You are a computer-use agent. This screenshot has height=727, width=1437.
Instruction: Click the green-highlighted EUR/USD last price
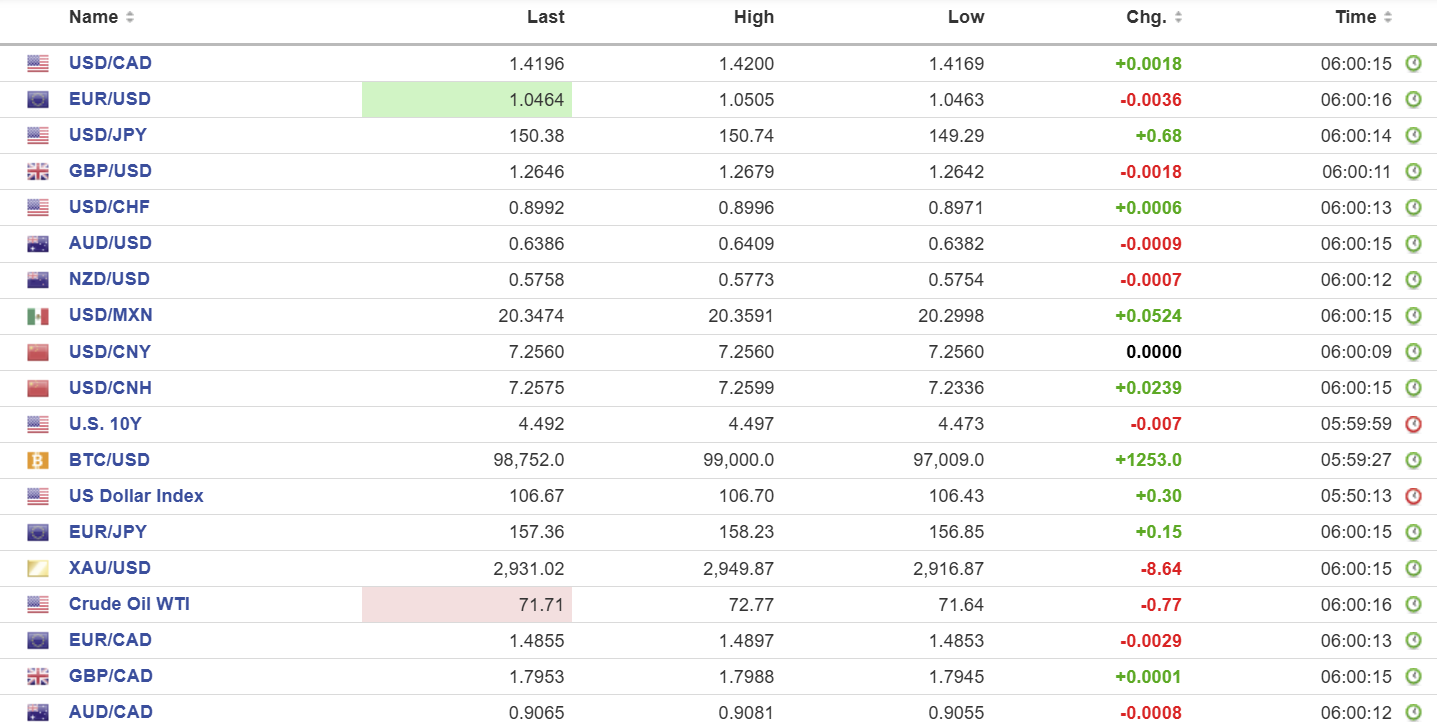pos(536,100)
